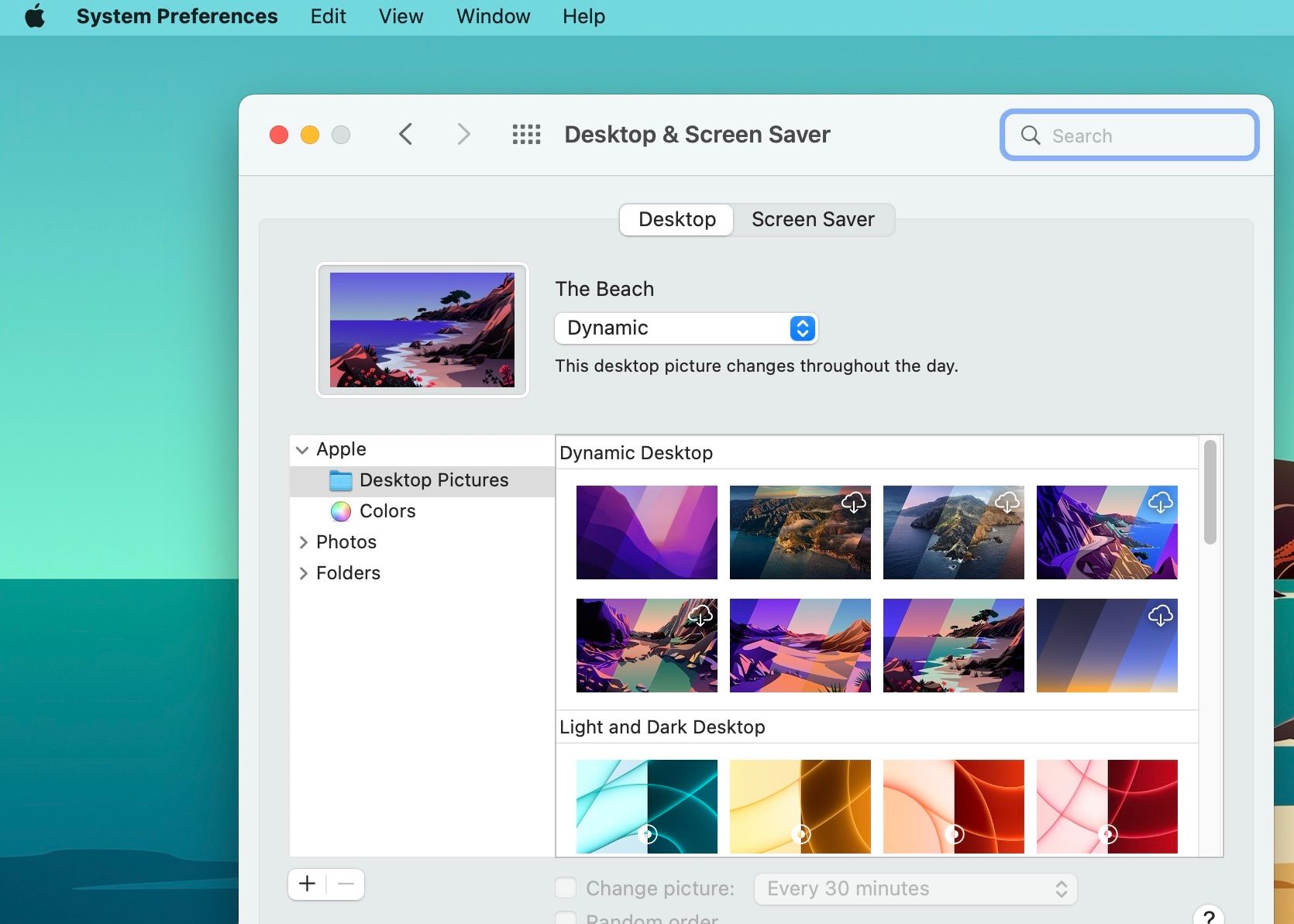The image size is (1294, 924).
Task: Click the add folder plus button
Action: tap(307, 884)
